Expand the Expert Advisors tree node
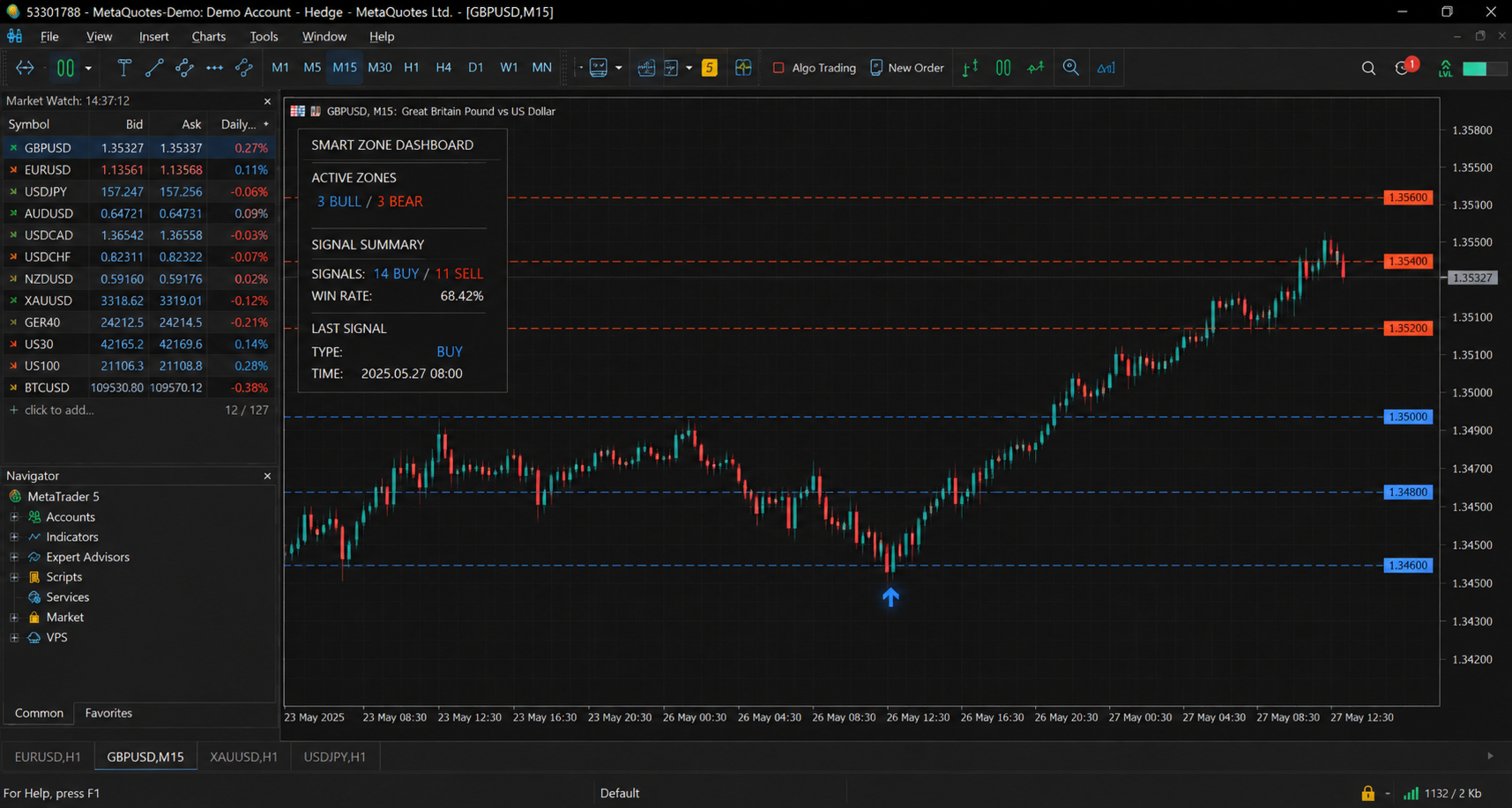Viewport: 1512px width, 808px height. click(14, 557)
